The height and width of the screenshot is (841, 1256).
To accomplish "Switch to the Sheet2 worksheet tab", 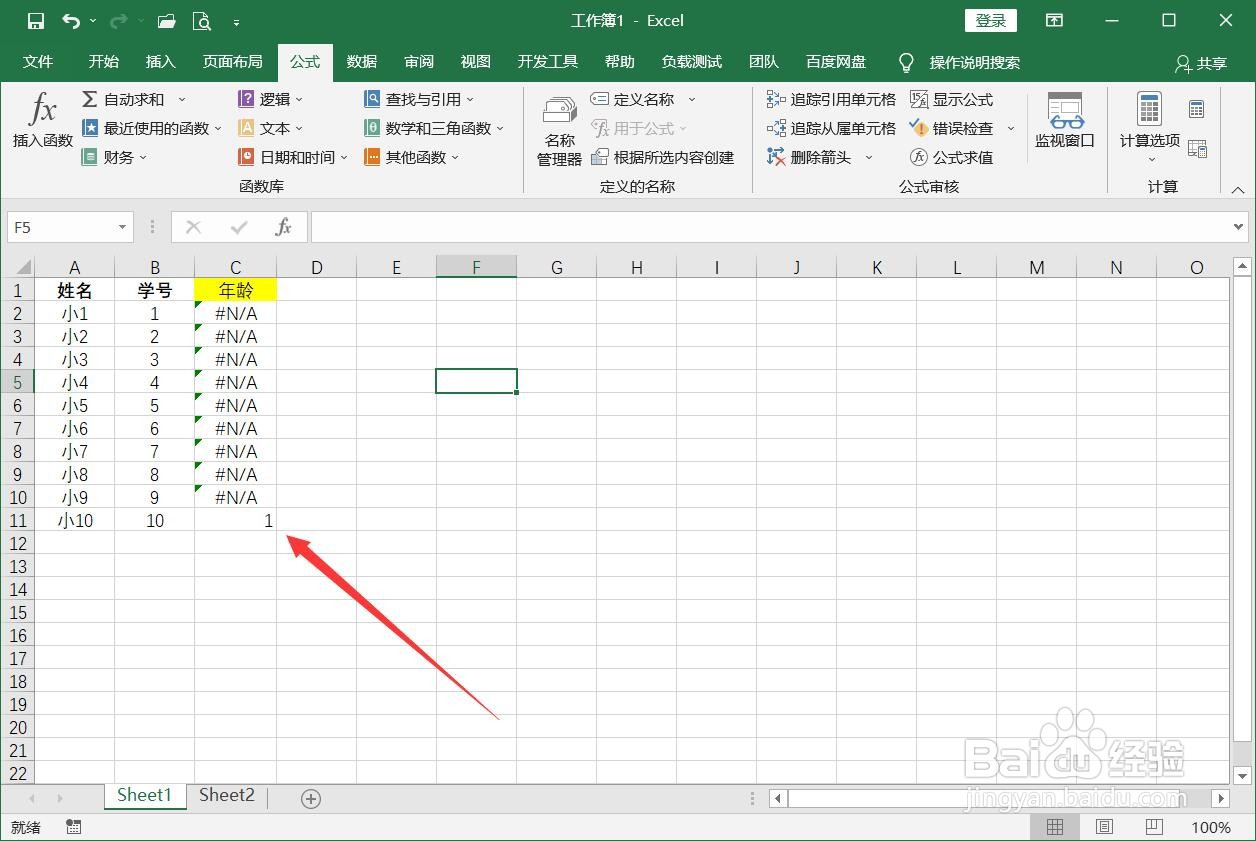I will coord(226,795).
